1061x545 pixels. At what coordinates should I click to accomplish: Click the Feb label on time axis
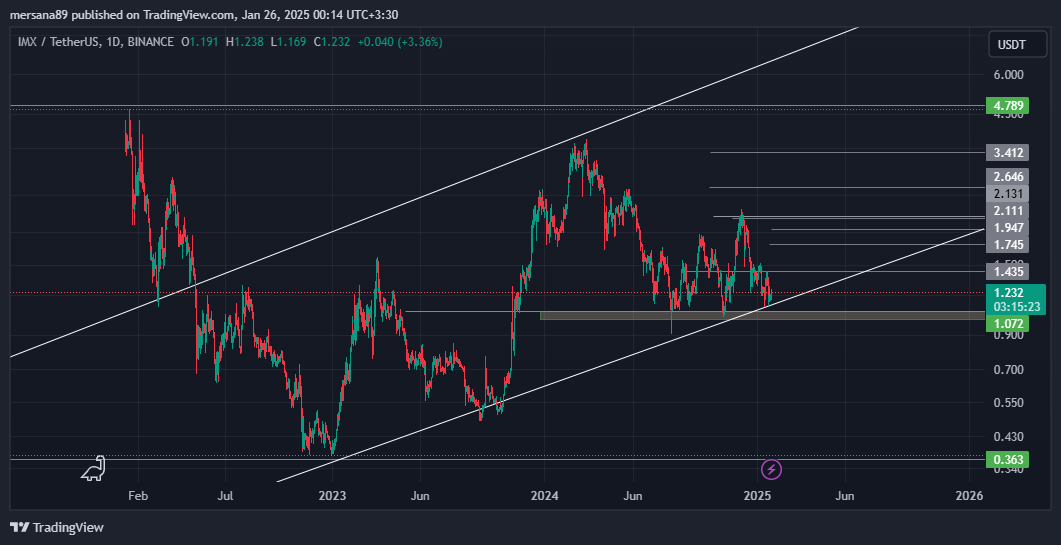138,496
